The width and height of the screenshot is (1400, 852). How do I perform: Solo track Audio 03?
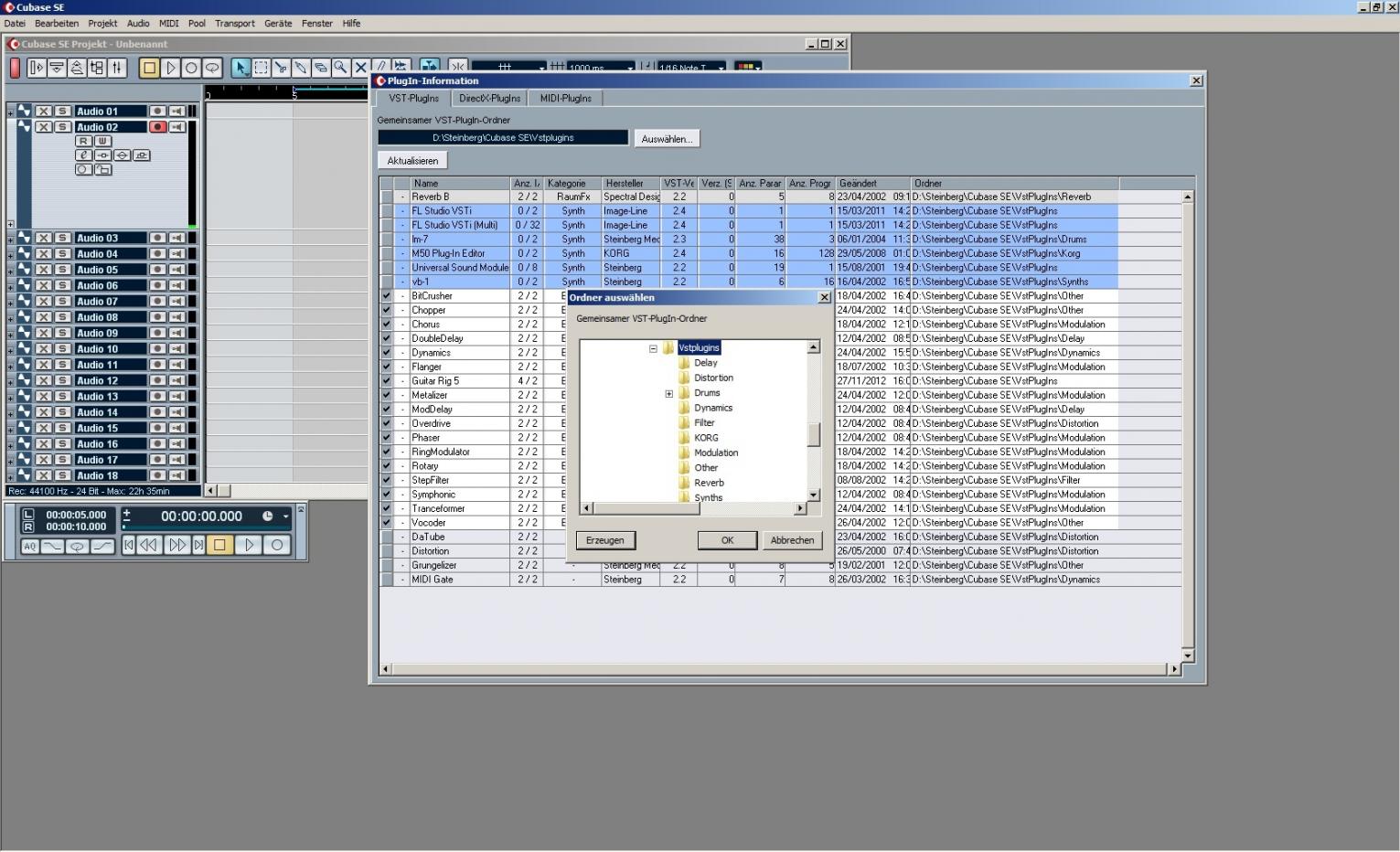[x=62, y=238]
